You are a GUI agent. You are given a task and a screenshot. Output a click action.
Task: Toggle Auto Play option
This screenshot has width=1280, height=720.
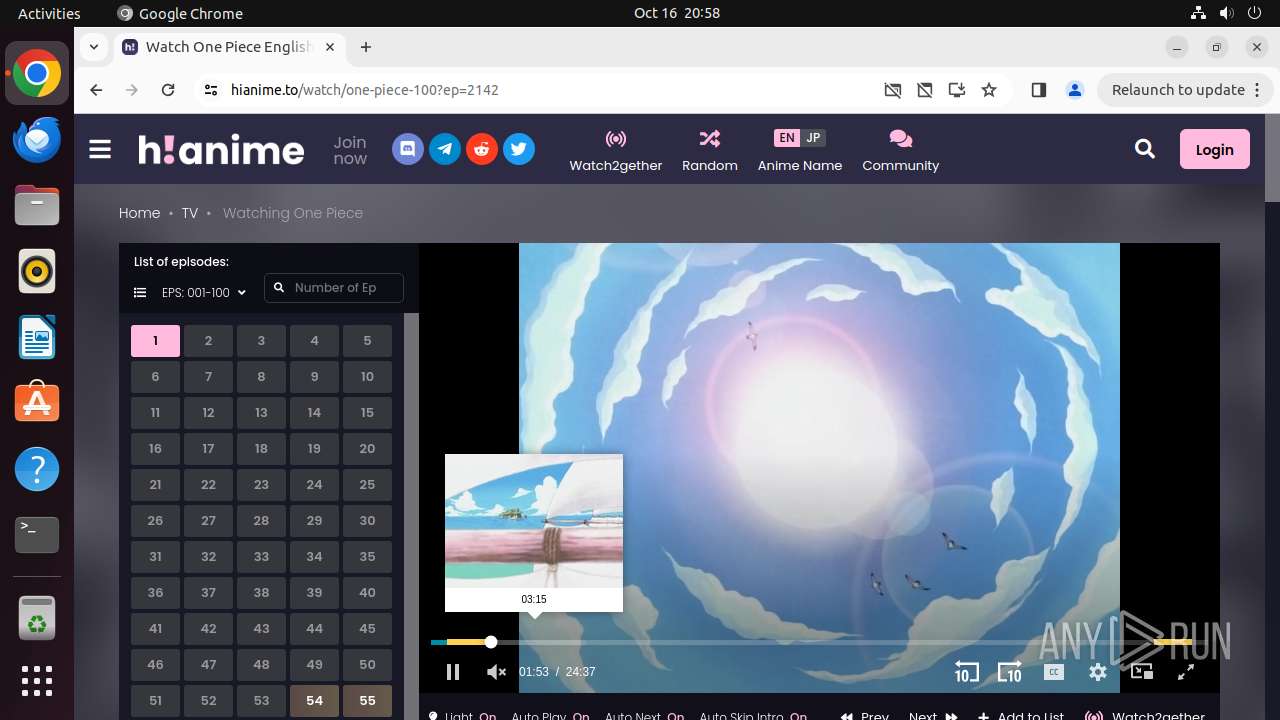click(x=550, y=715)
